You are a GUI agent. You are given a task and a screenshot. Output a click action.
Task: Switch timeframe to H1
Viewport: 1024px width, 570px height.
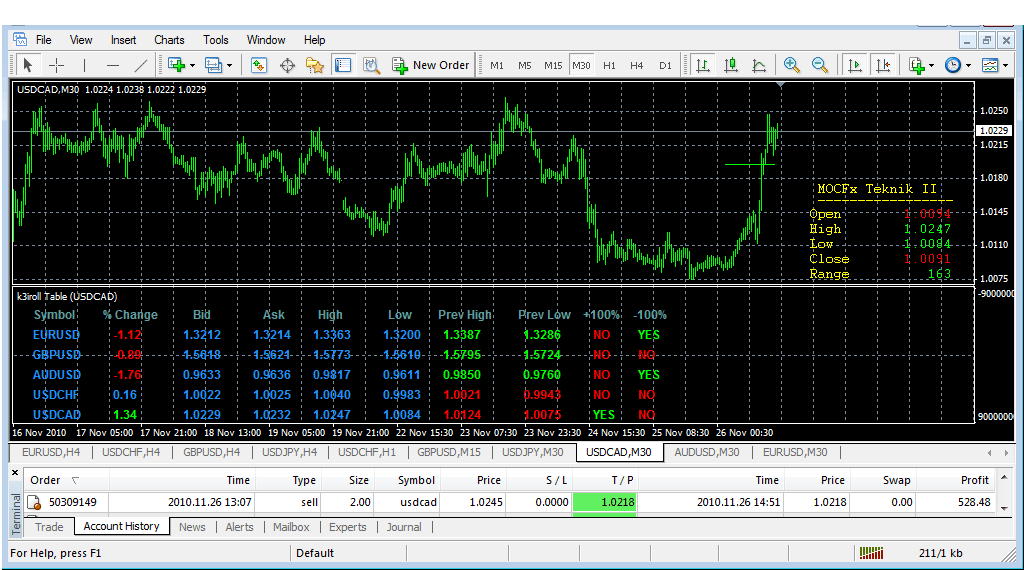coord(609,65)
